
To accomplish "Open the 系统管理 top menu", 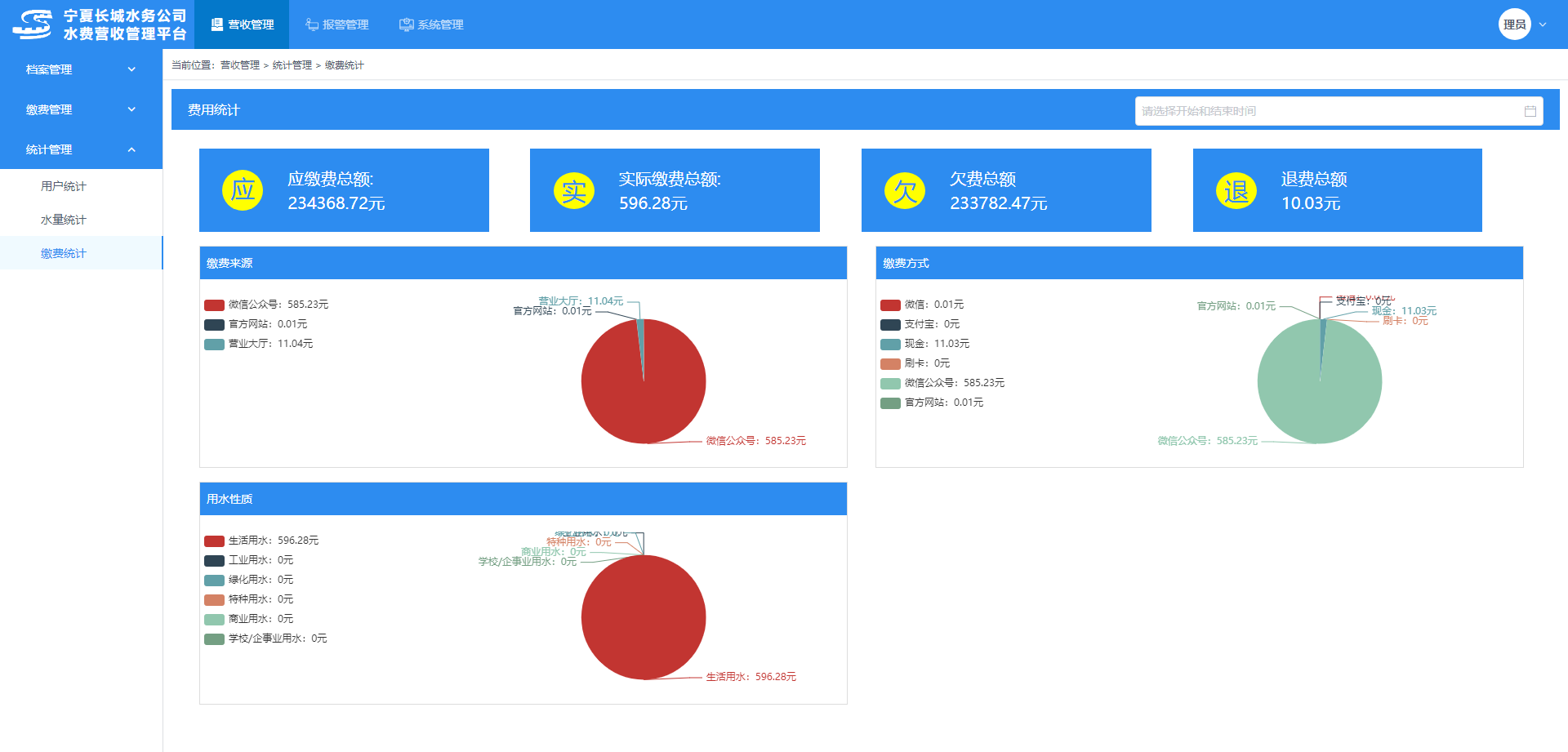I will tap(431, 24).
